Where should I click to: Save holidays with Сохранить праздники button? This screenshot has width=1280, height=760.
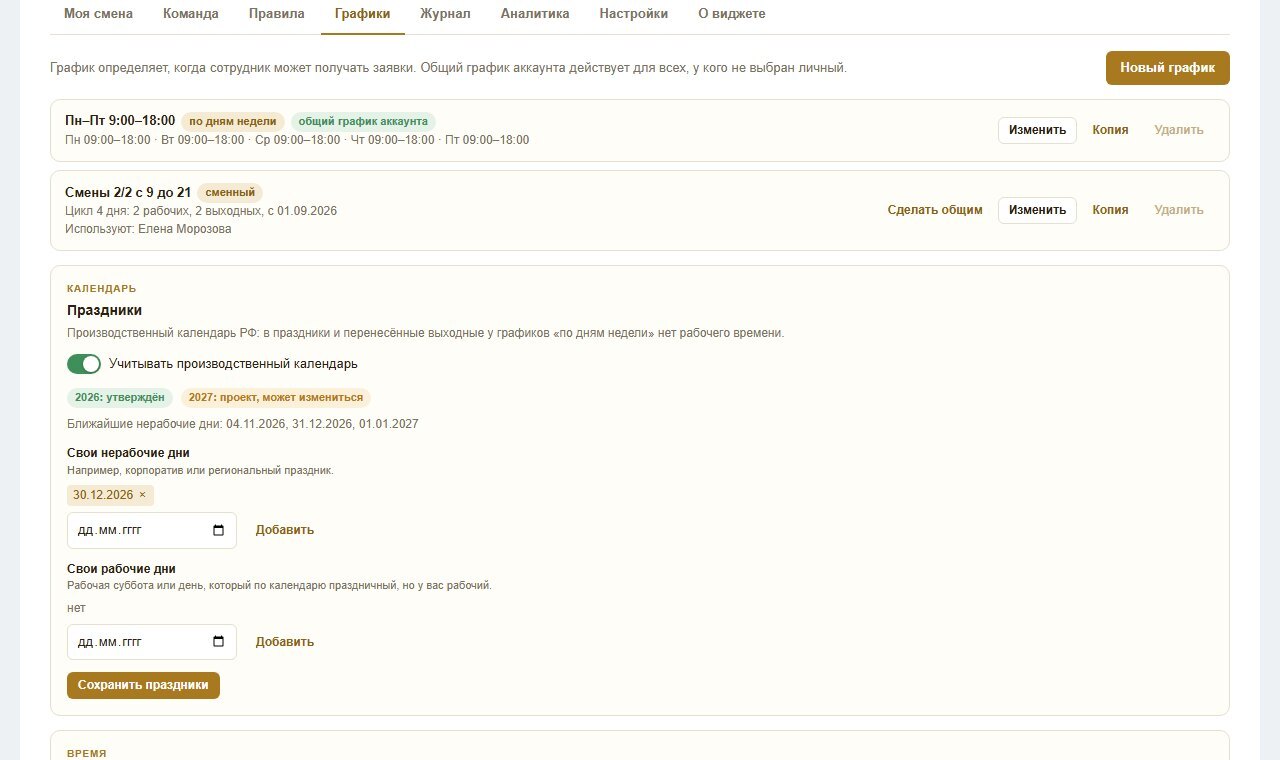pyautogui.click(x=143, y=685)
